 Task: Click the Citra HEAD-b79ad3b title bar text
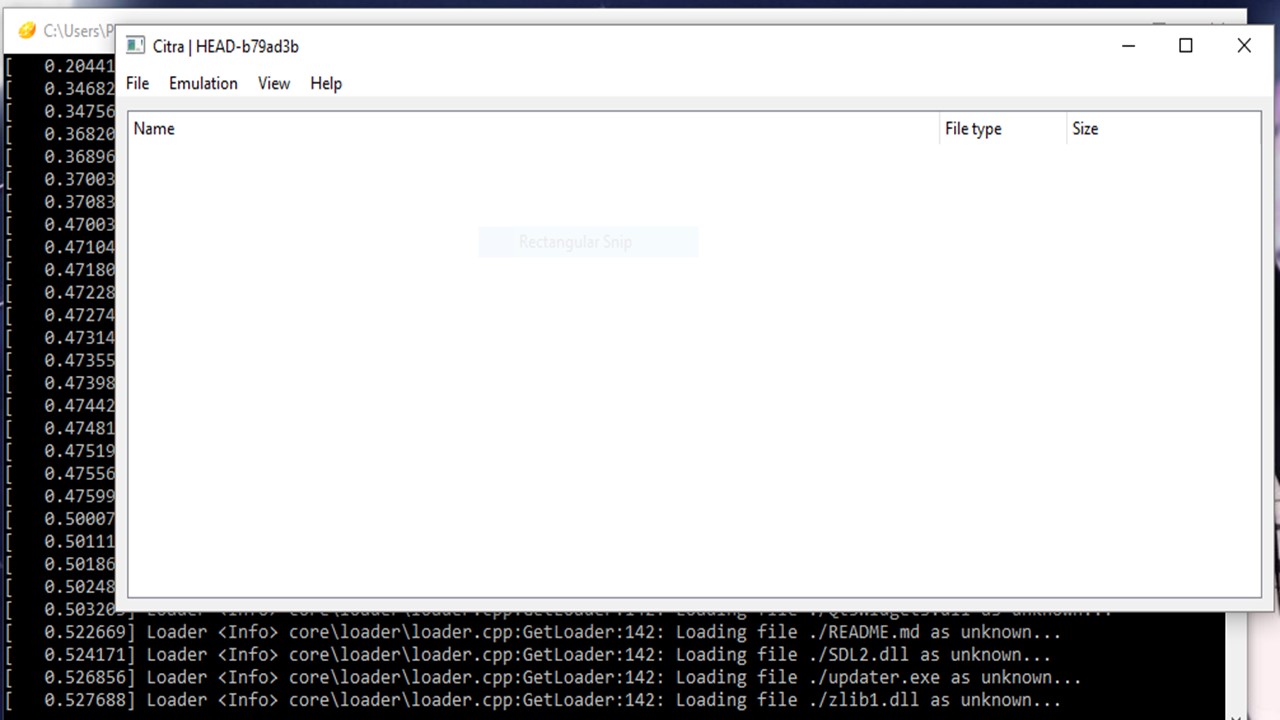226,46
